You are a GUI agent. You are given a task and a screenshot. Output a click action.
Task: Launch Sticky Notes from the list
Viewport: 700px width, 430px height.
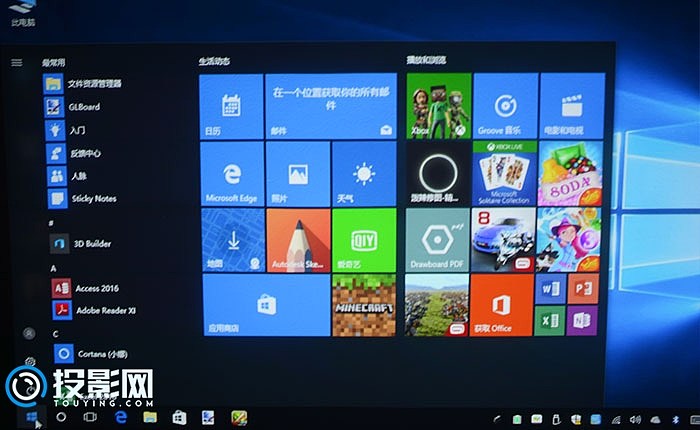click(x=83, y=199)
